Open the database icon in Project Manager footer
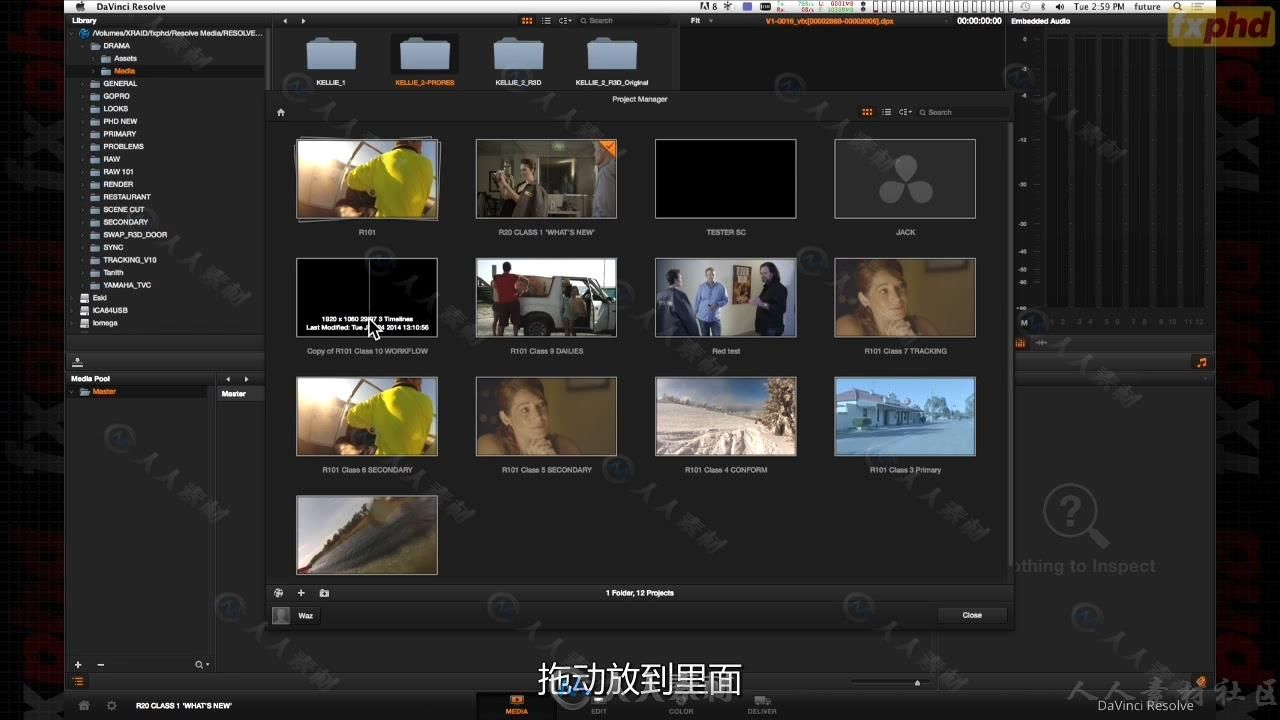 coord(279,593)
